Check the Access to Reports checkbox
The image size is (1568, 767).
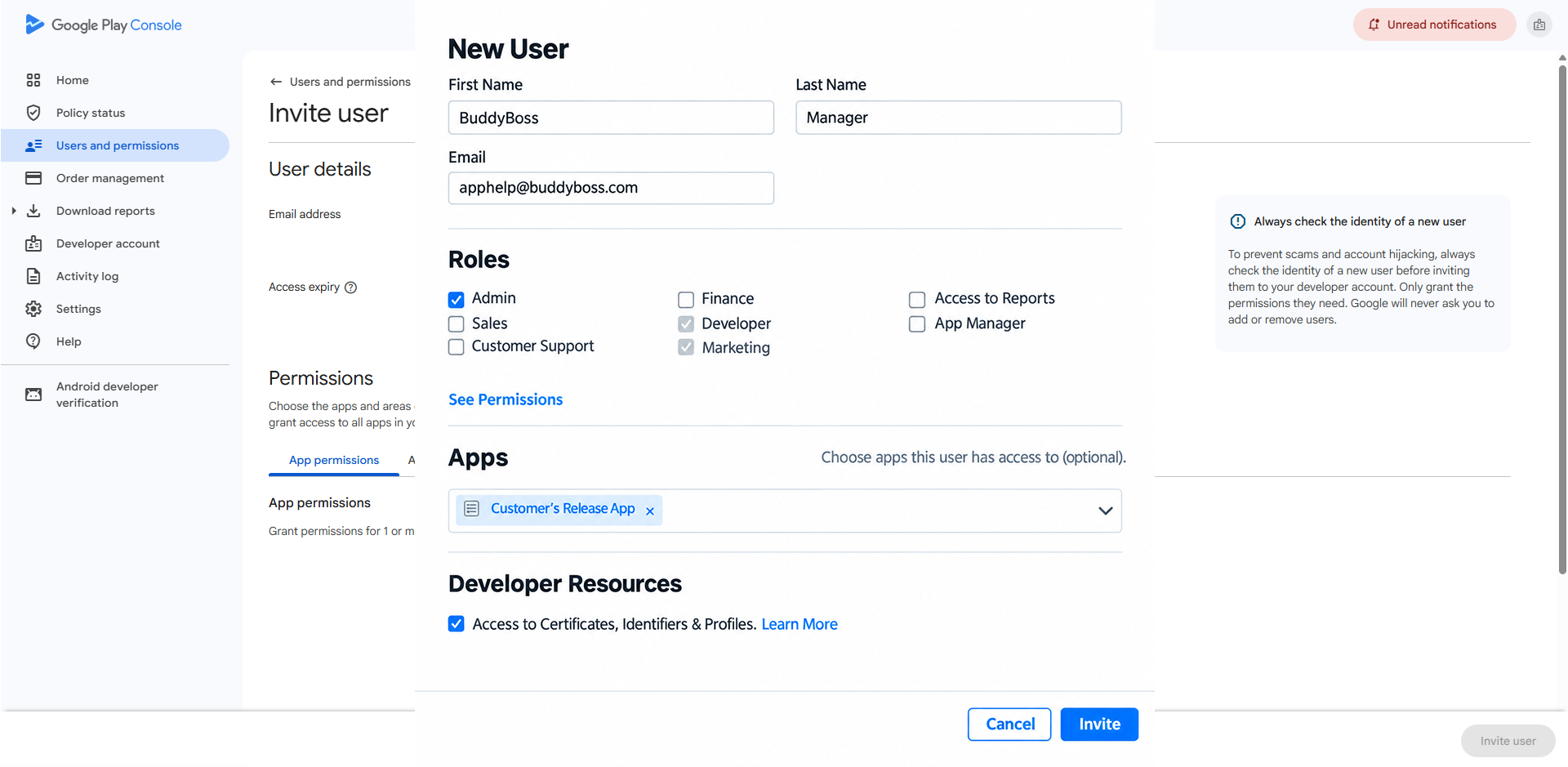(x=917, y=300)
